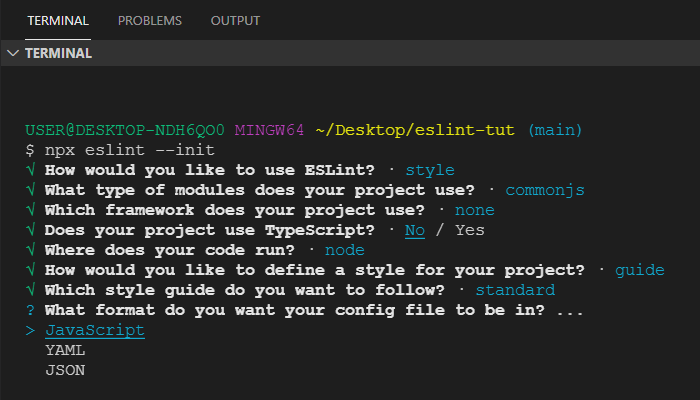Select the TERMINAL tab
The image size is (700, 400).
point(58,20)
